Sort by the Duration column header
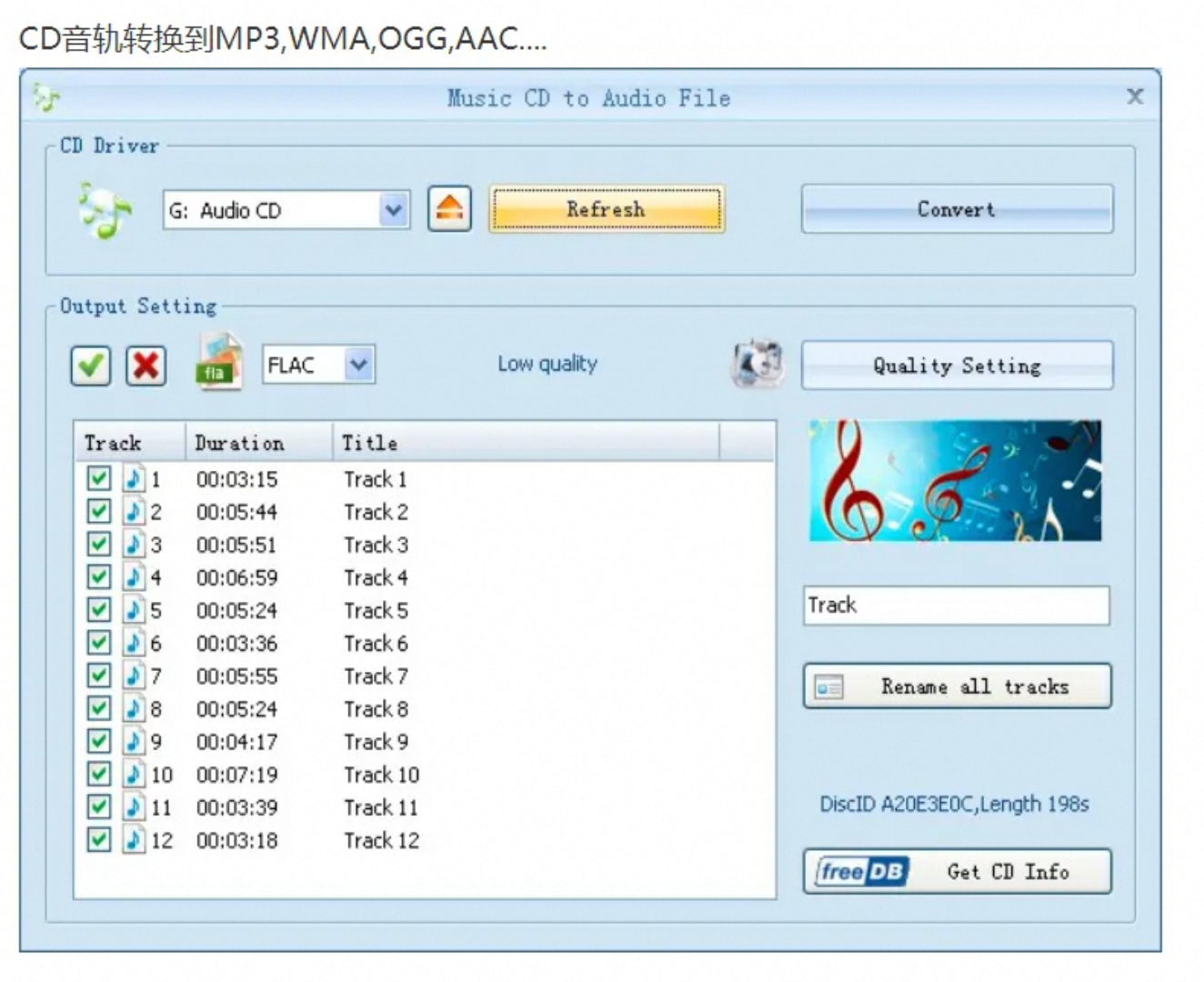The width and height of the screenshot is (1204, 982). [259, 443]
